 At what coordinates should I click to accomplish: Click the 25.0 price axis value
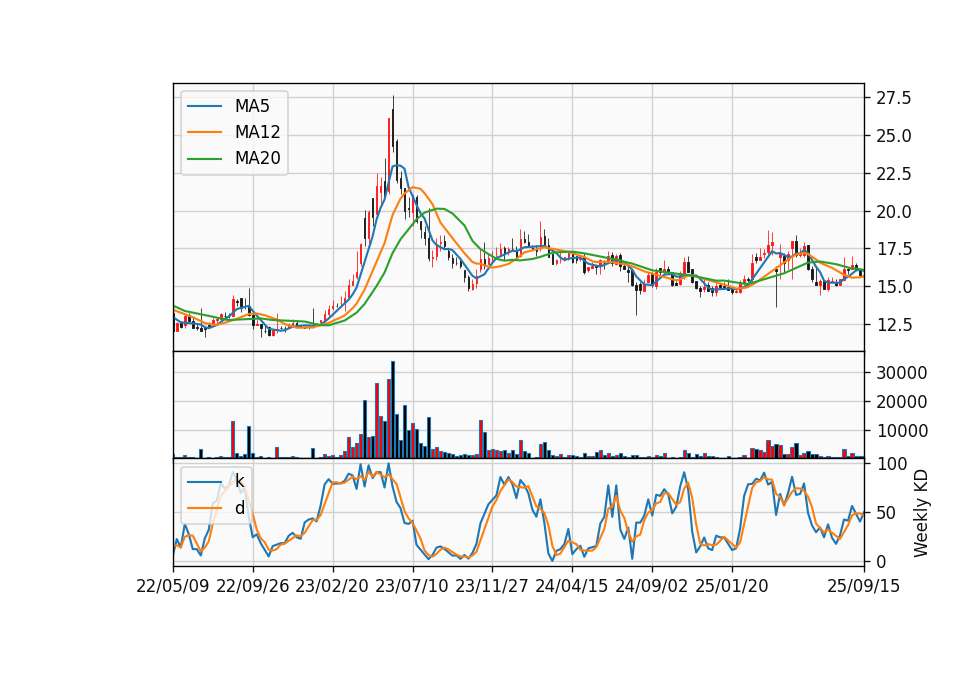[x=894, y=136]
